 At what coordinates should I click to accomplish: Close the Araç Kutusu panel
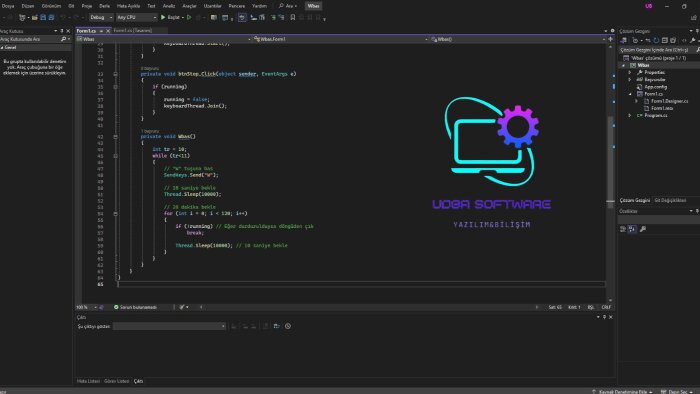[68, 31]
